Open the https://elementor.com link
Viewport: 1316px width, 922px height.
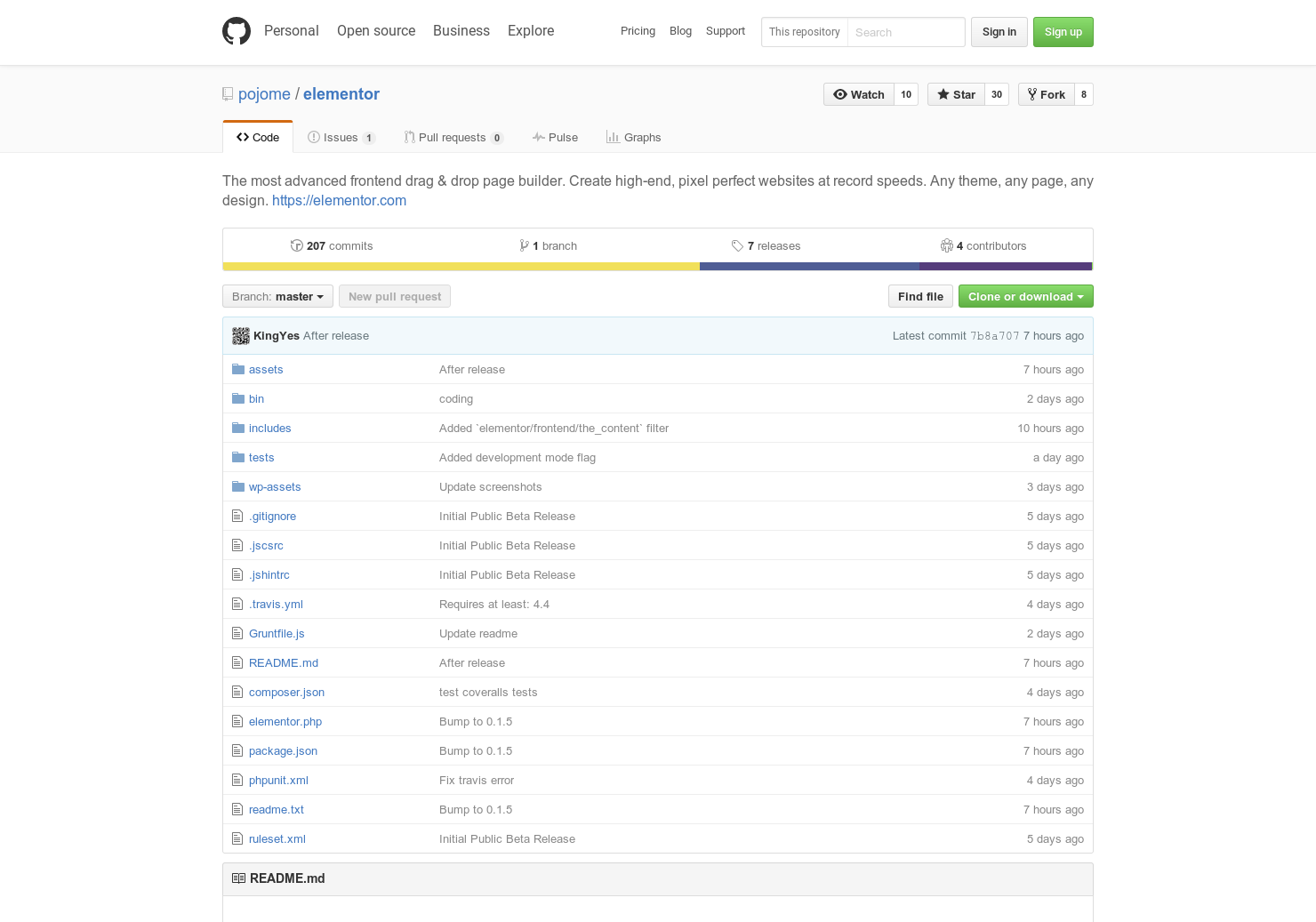point(339,200)
